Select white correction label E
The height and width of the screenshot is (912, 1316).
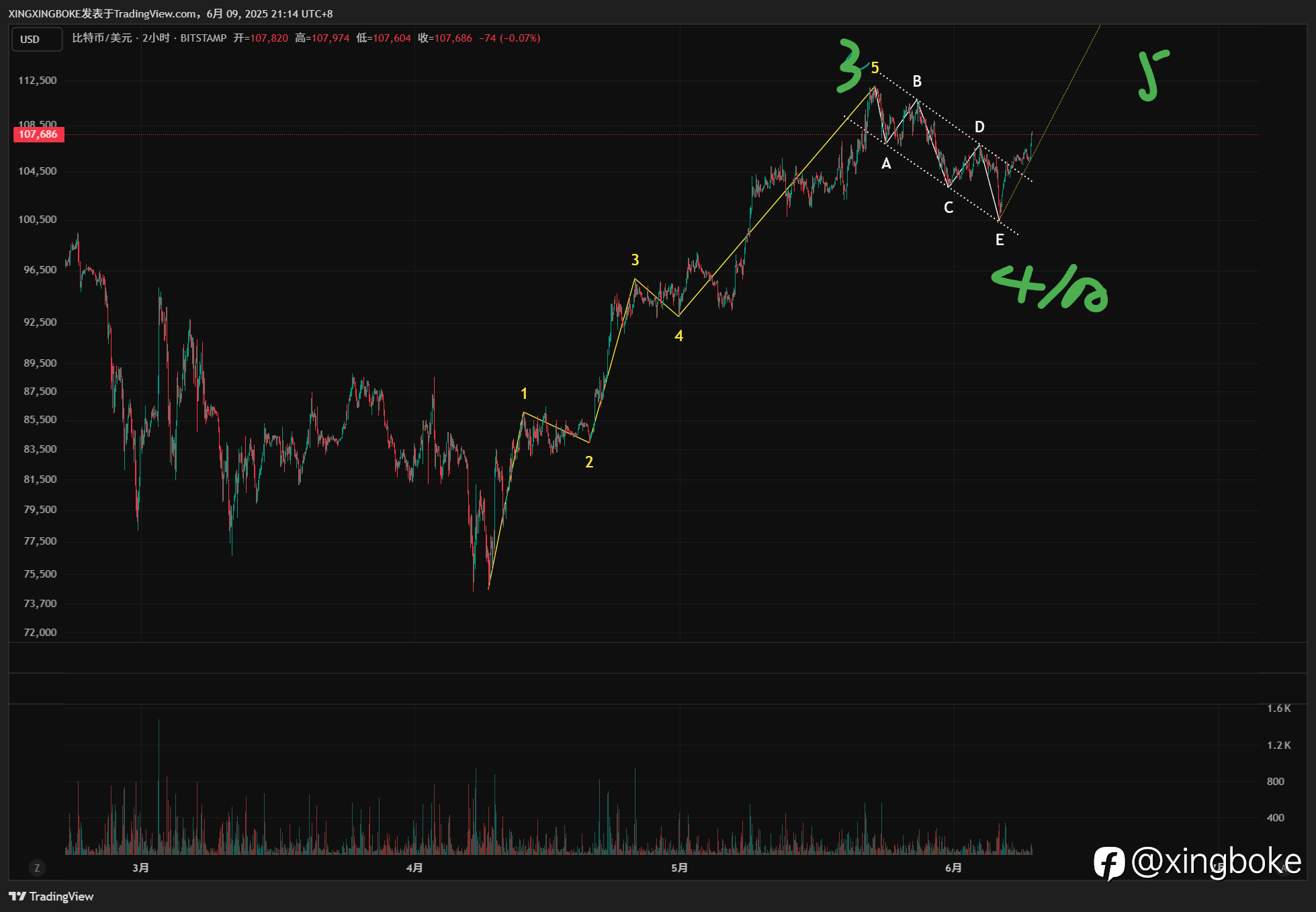tap(1000, 240)
